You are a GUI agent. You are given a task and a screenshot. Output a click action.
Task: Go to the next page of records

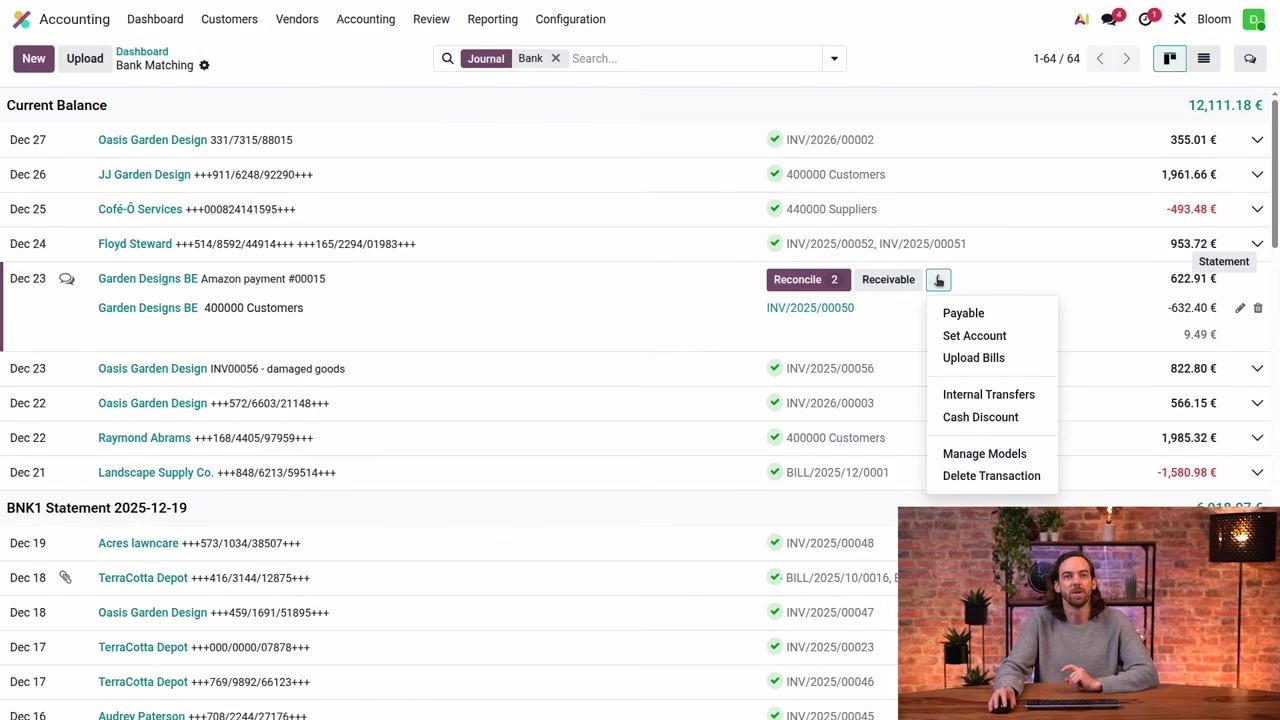pos(1126,59)
